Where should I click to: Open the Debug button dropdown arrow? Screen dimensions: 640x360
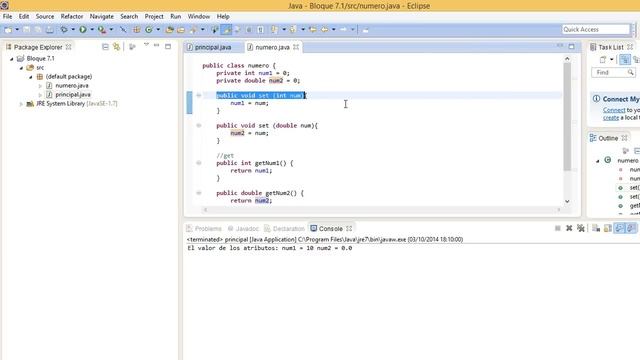click(x=73, y=29)
